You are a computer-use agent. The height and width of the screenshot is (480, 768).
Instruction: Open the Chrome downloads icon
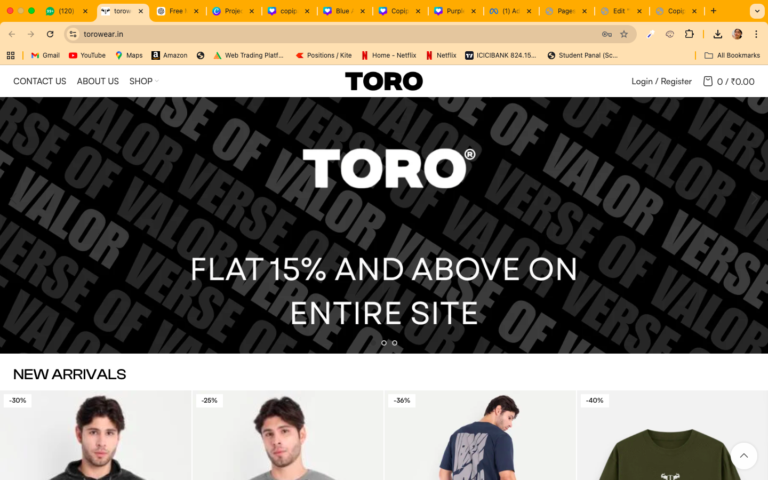point(718,34)
